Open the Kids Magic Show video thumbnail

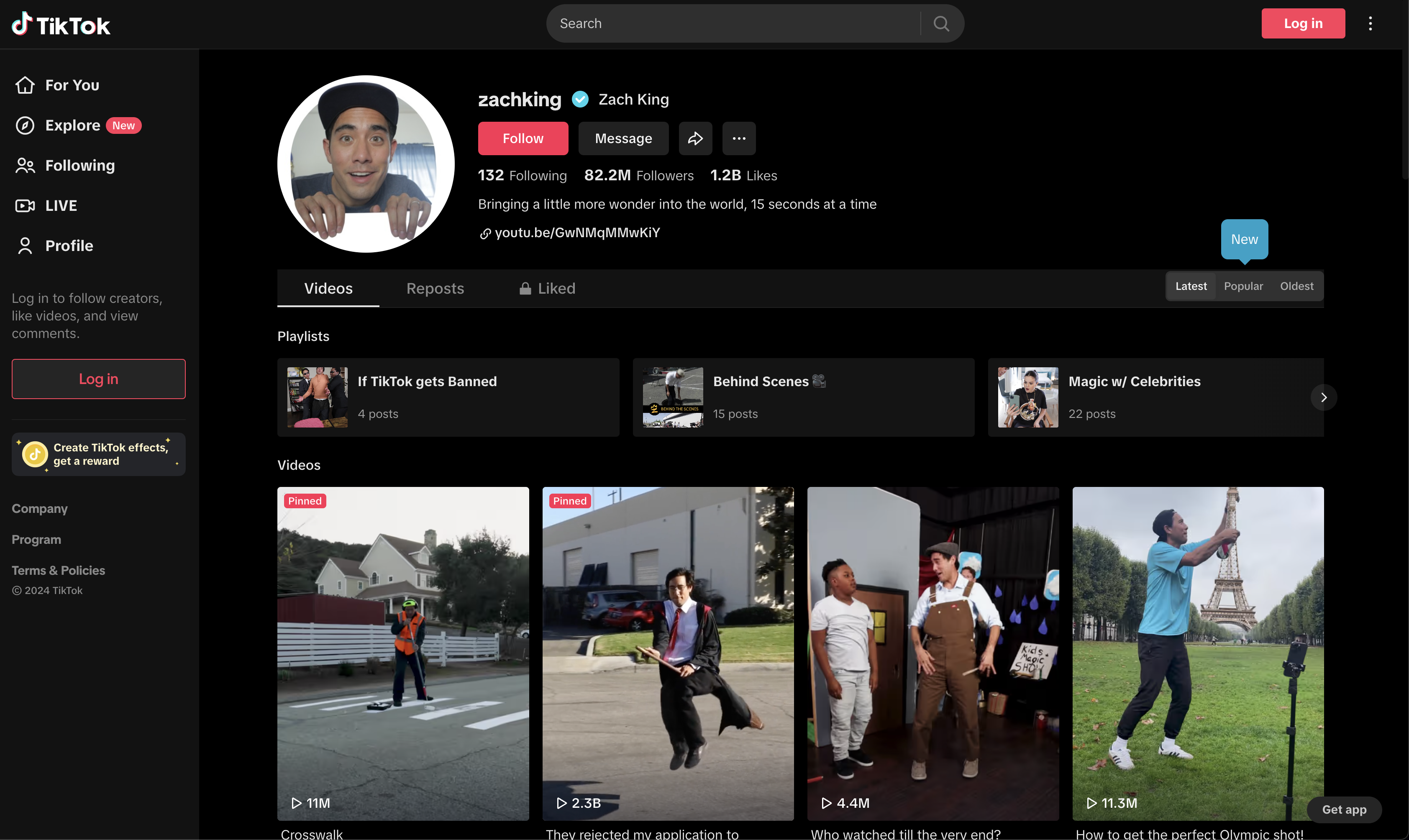(933, 654)
